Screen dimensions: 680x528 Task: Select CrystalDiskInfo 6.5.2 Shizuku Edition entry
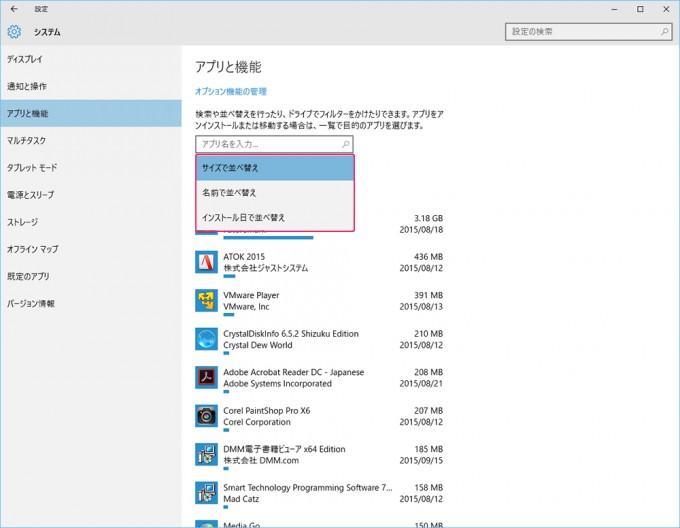[291, 334]
